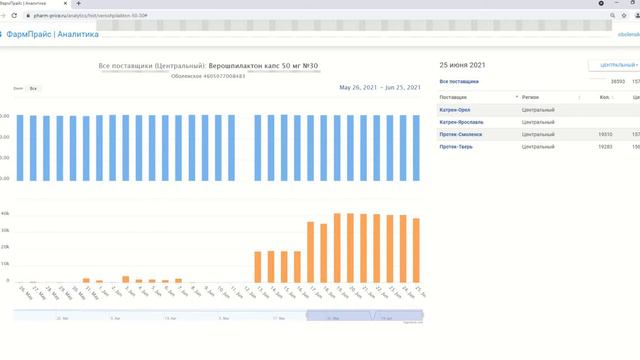Reload the page with the refresh icon
This screenshot has height=360, width=640.
pos(14,16)
